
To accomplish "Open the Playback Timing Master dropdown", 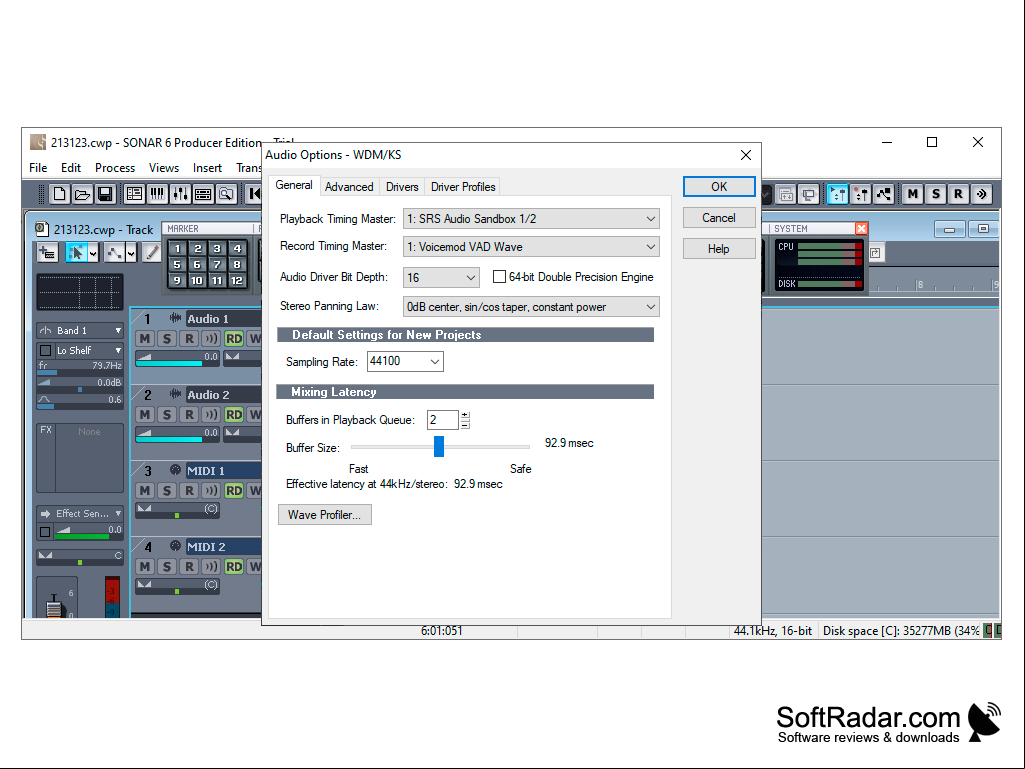I will coord(531,219).
